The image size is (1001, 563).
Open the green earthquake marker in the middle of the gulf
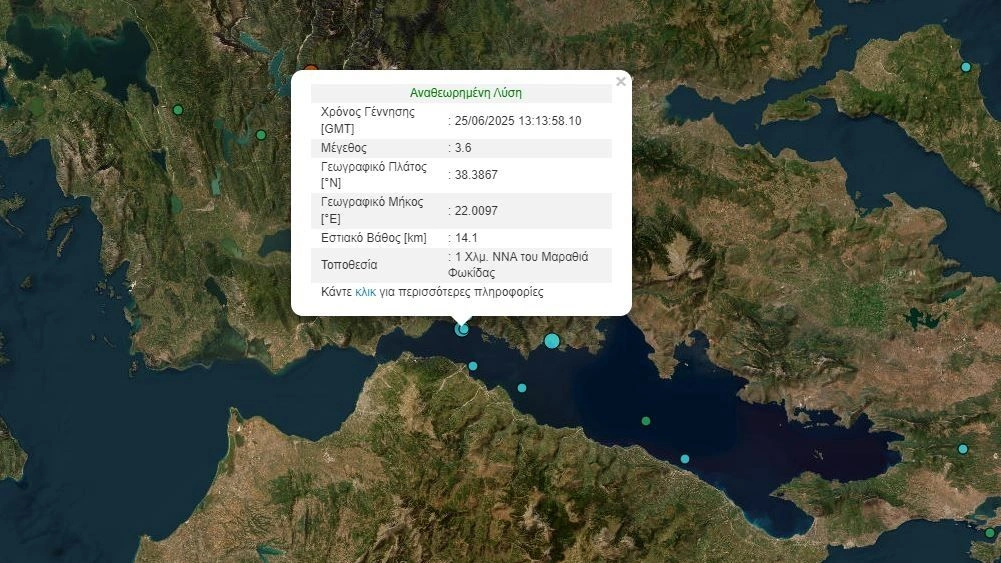[646, 421]
